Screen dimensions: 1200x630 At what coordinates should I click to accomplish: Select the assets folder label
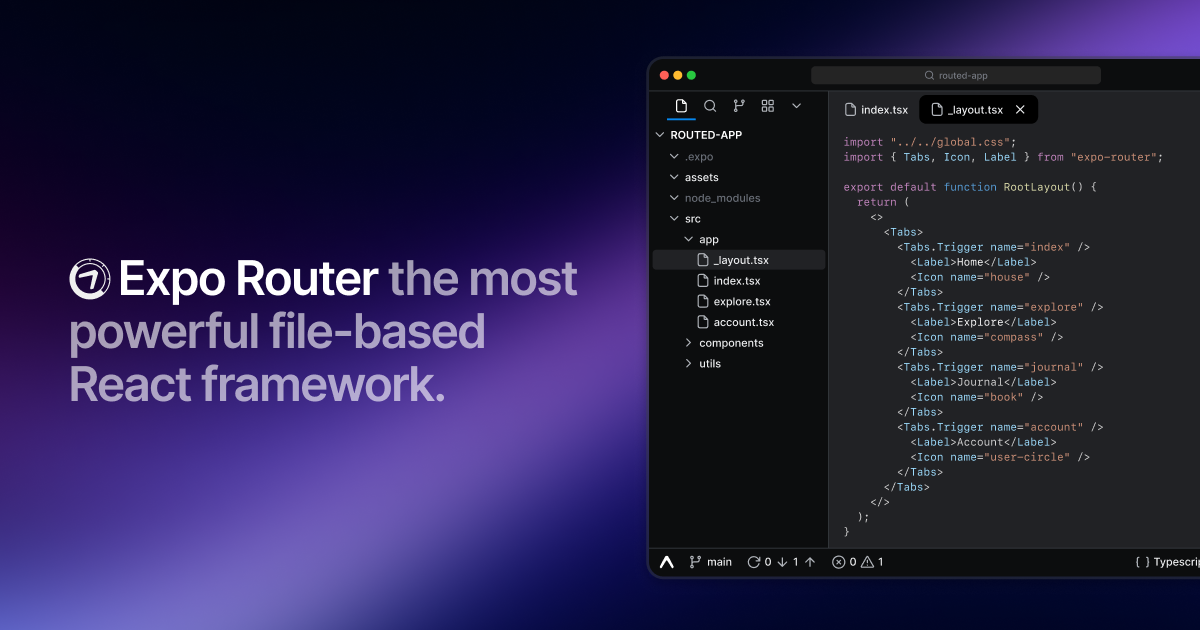click(702, 177)
